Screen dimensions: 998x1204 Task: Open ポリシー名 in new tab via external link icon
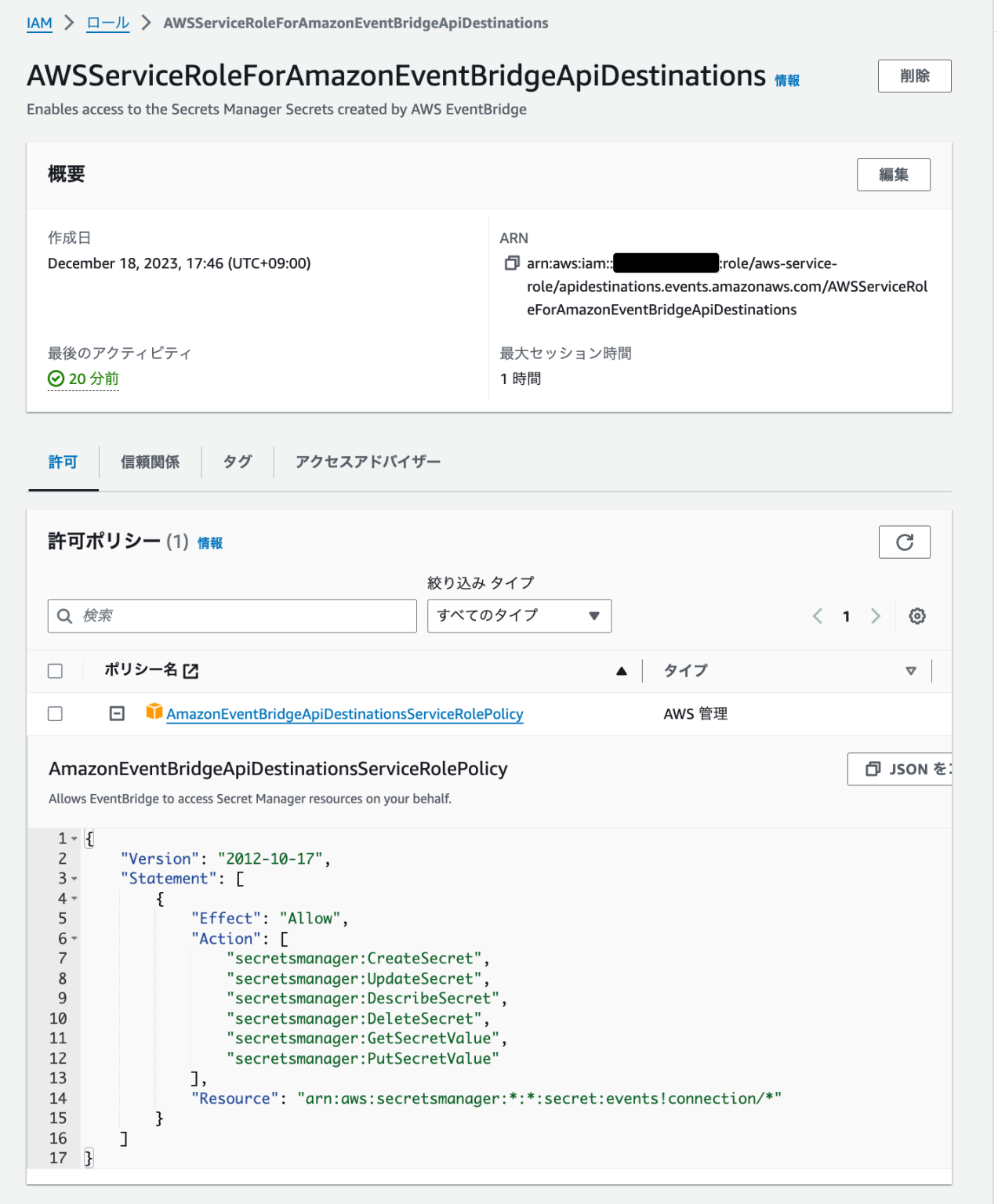(x=191, y=671)
